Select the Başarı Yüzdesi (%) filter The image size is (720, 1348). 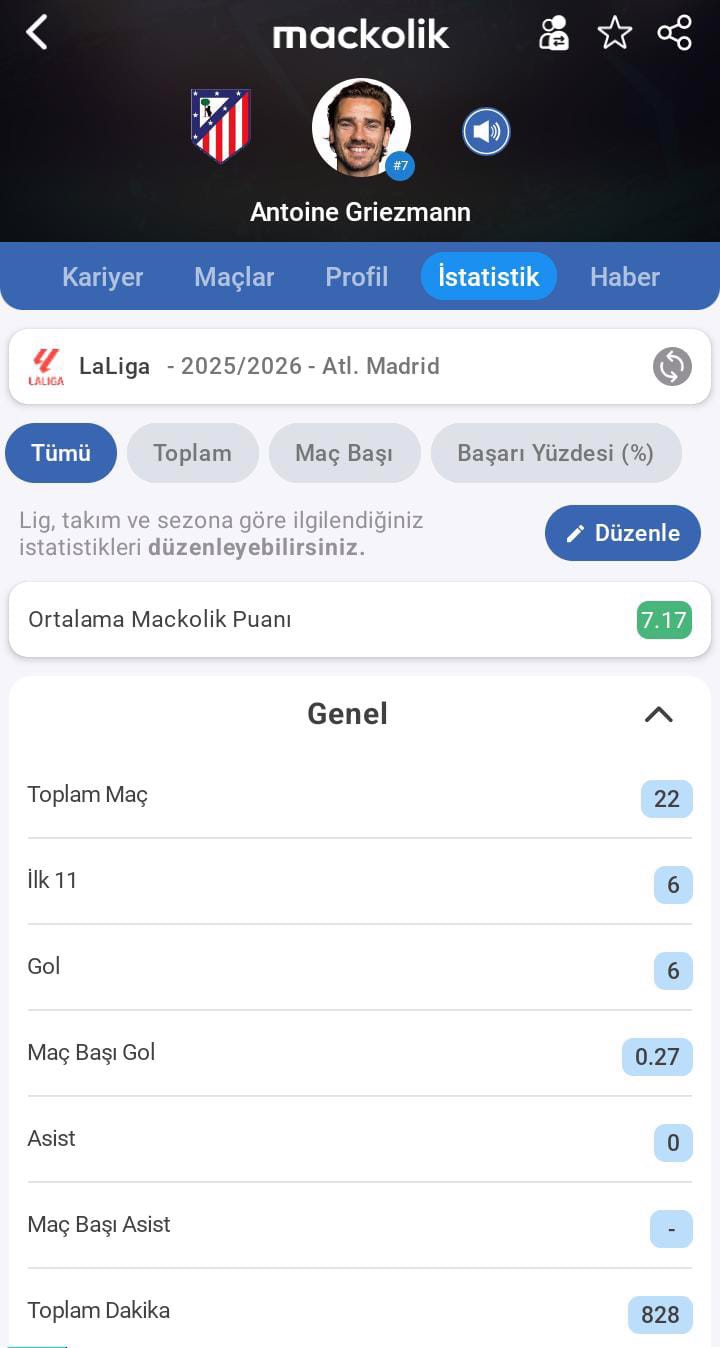(555, 453)
